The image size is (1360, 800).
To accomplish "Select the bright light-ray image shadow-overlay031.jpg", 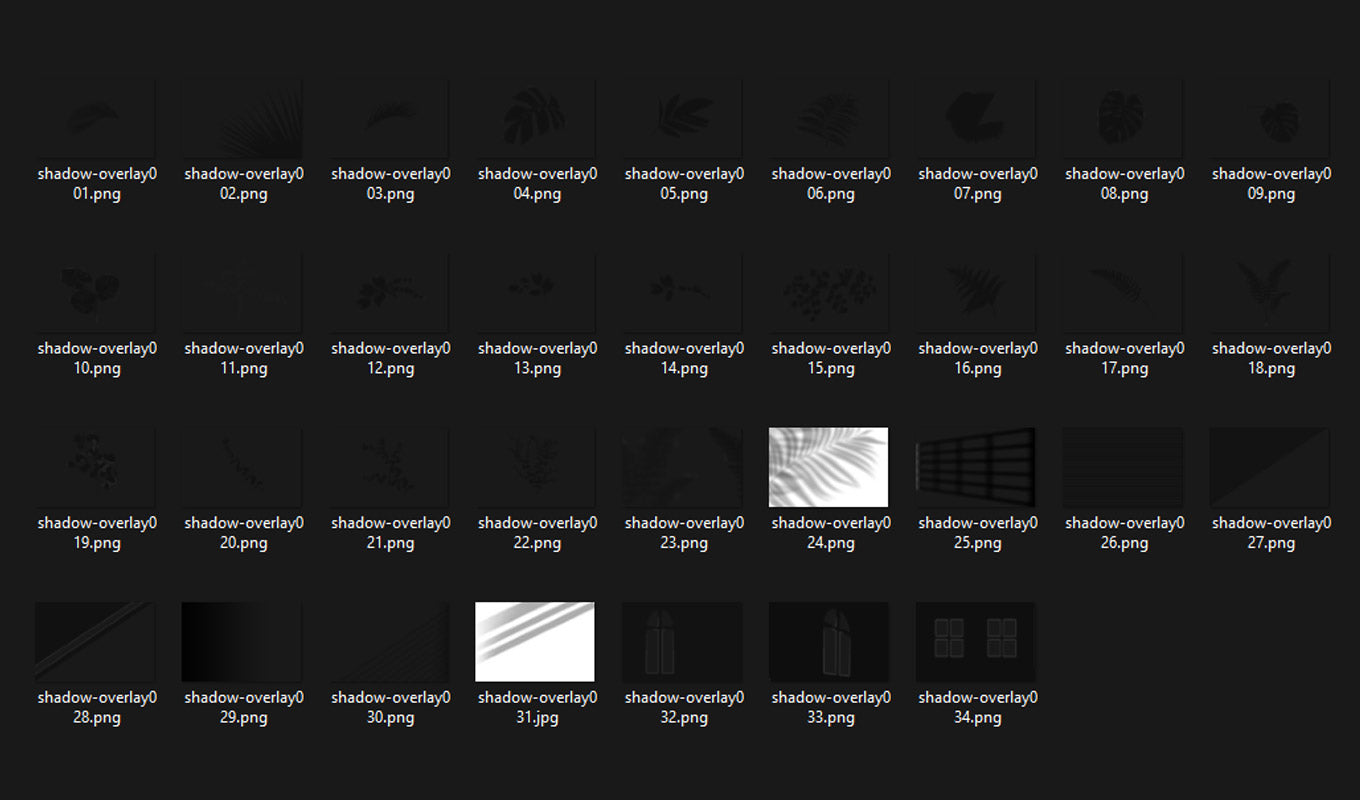I will pos(535,640).
